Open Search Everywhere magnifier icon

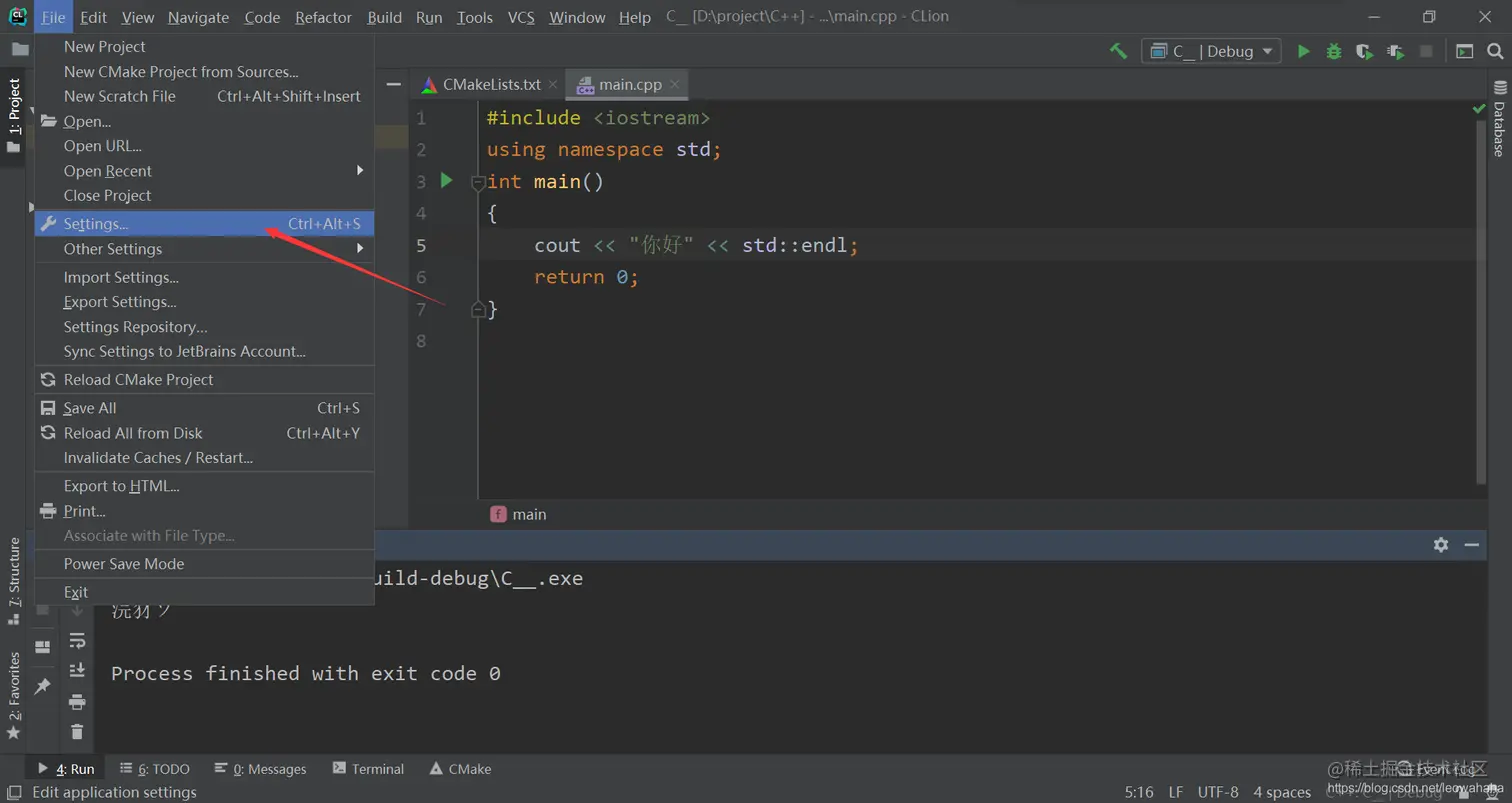click(1495, 51)
